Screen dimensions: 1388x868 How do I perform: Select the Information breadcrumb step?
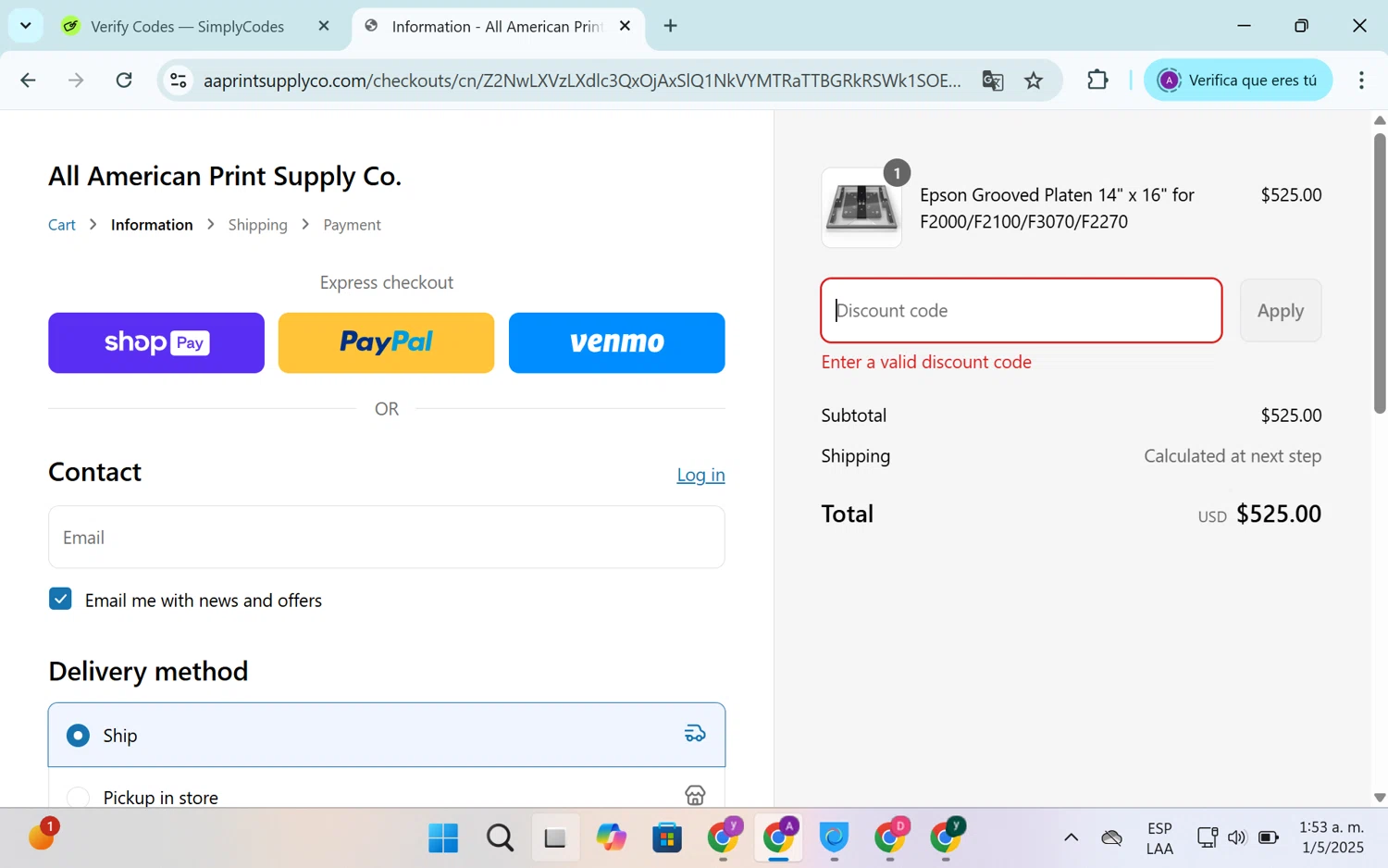pyautogui.click(x=152, y=225)
